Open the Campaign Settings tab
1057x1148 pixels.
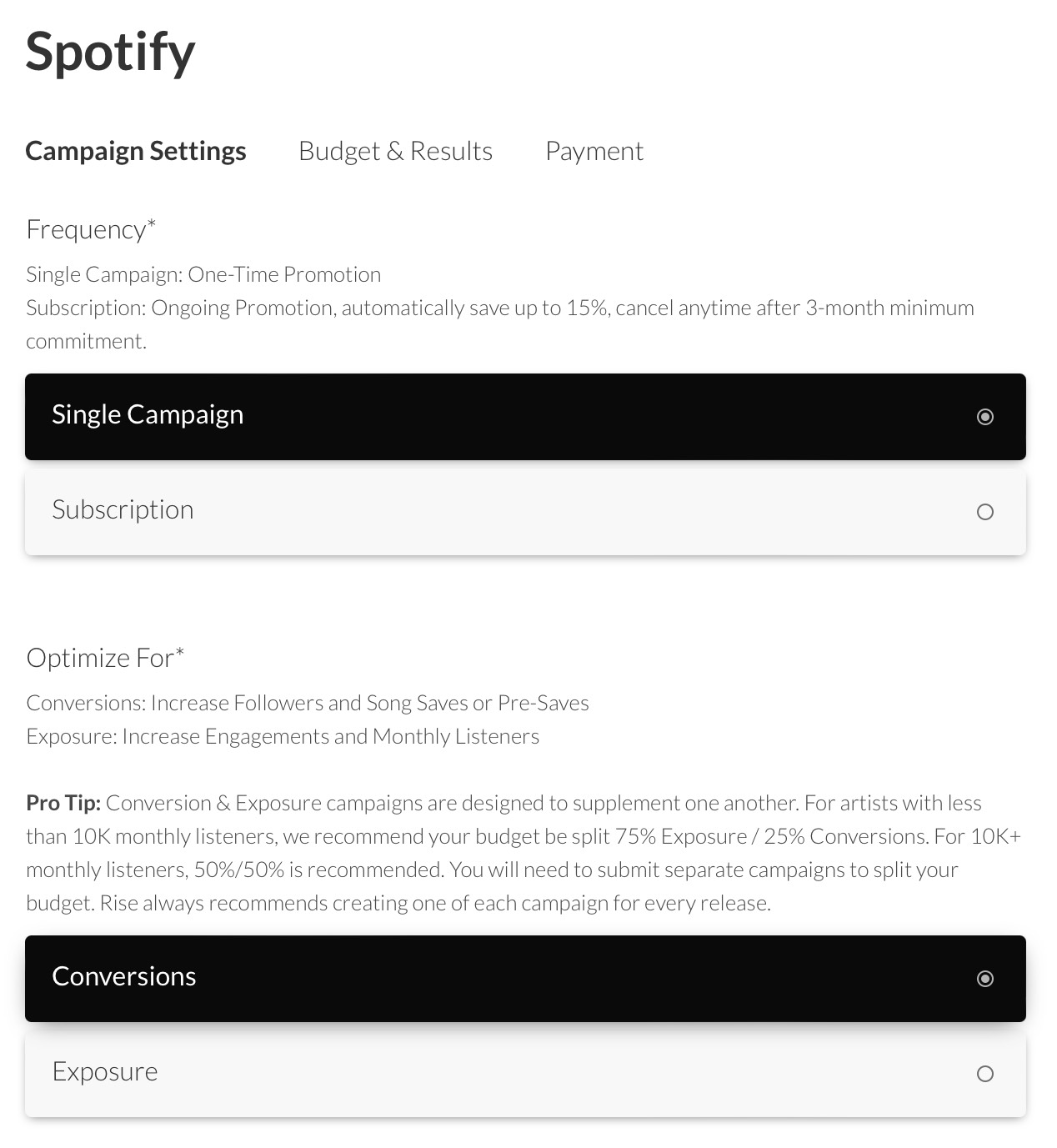(136, 151)
